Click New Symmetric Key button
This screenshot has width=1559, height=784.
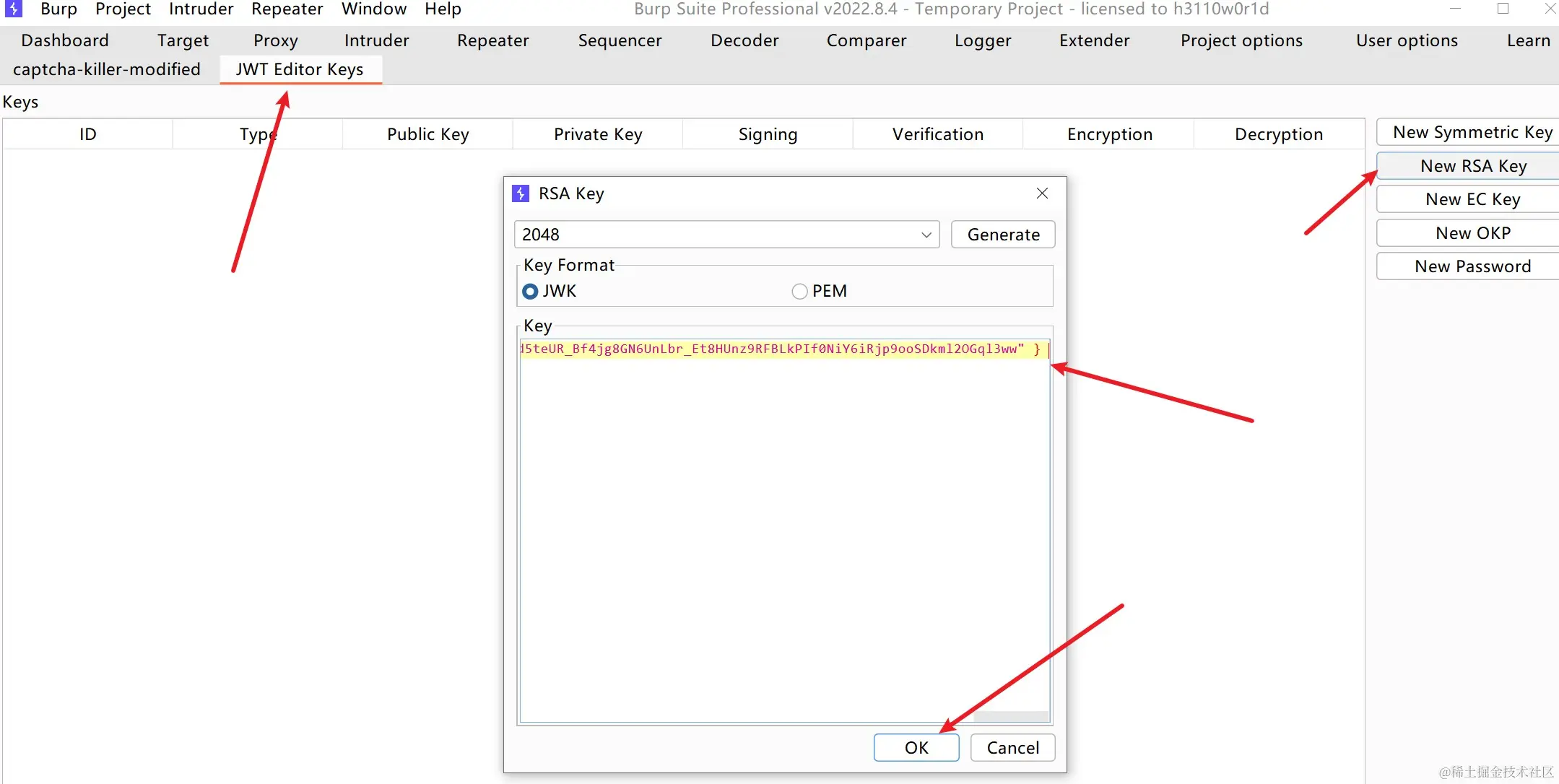click(1472, 132)
